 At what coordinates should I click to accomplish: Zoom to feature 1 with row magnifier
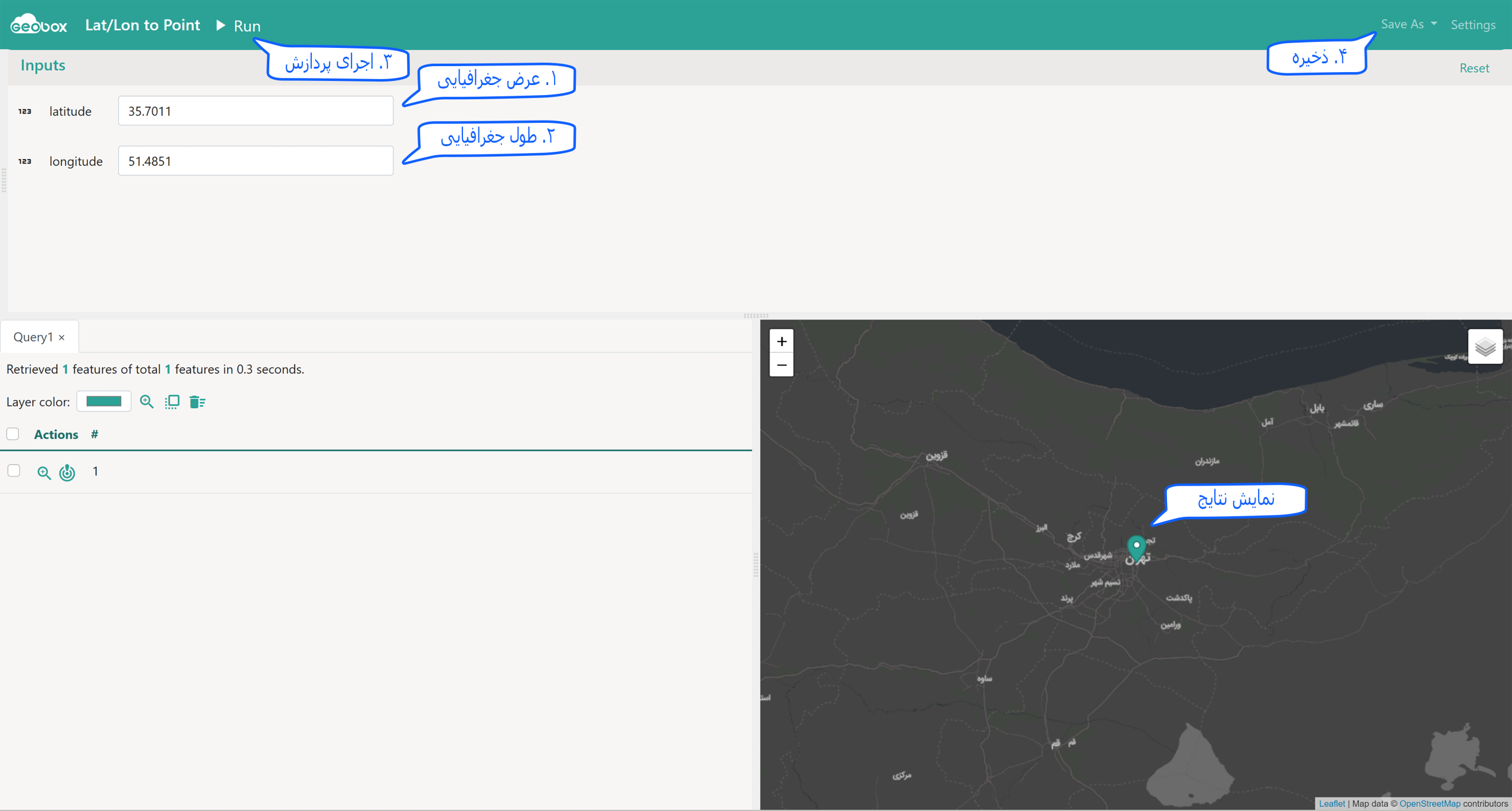pos(44,473)
